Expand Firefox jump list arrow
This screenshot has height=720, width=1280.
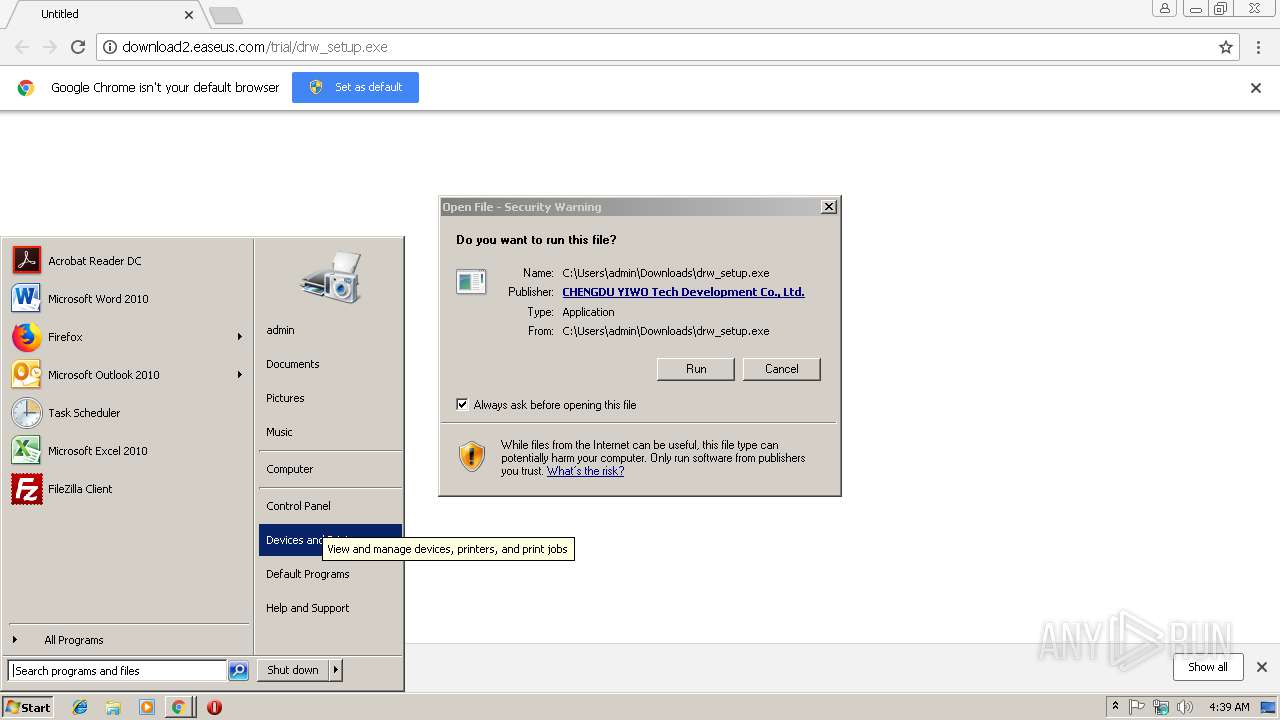point(239,337)
